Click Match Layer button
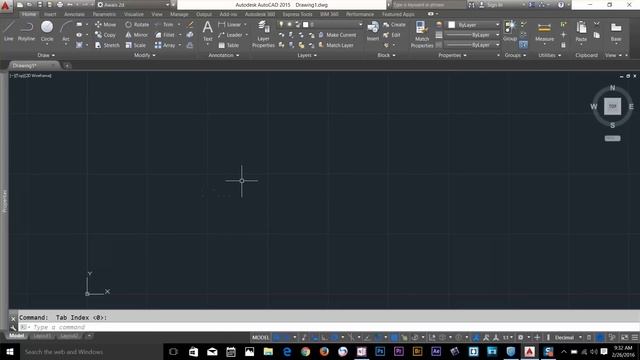Screen dimensions: 640x360 [336, 45]
